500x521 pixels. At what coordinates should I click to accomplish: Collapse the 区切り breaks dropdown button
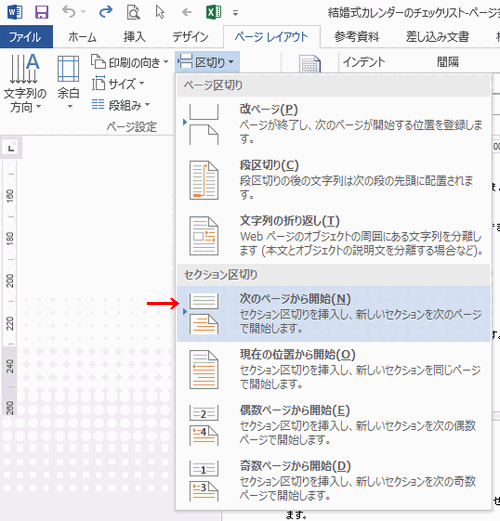point(207,62)
